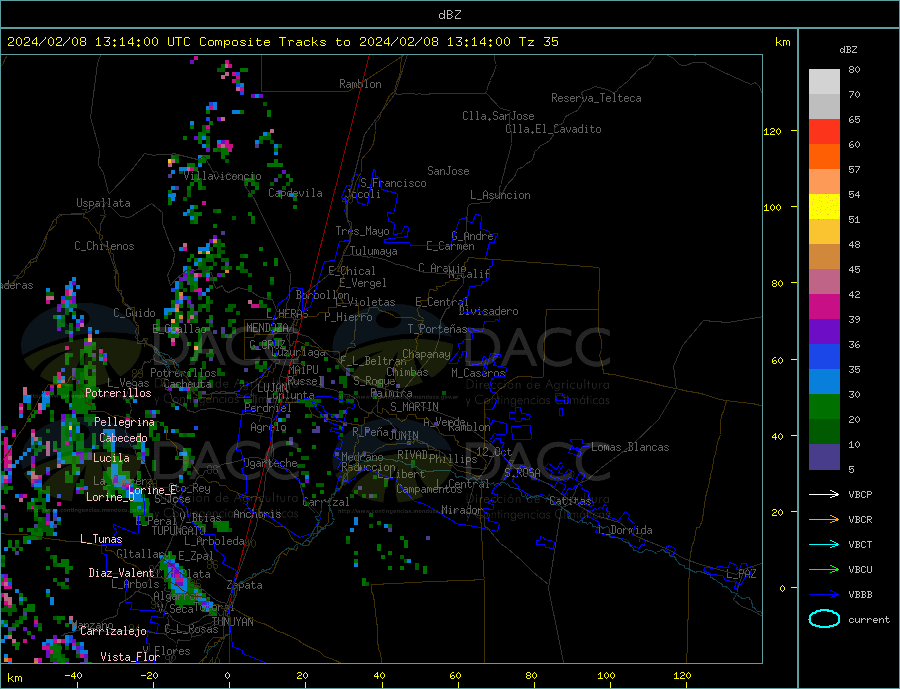Click the pink Lucila label
Image resolution: width=900 pixels, height=689 pixels.
tap(111, 458)
